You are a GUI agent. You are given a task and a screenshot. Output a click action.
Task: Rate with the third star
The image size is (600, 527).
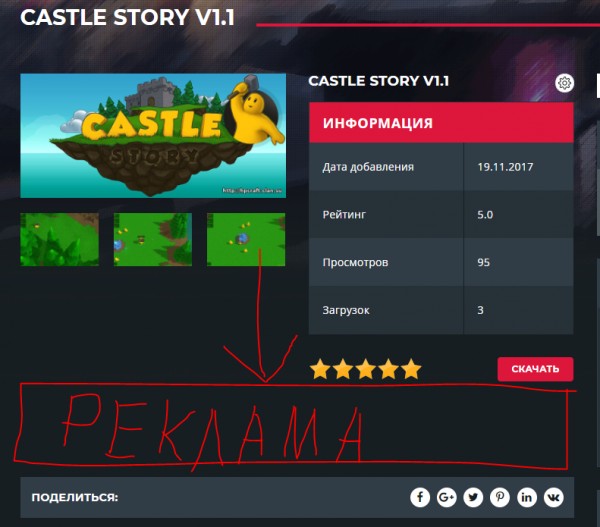[365, 369]
